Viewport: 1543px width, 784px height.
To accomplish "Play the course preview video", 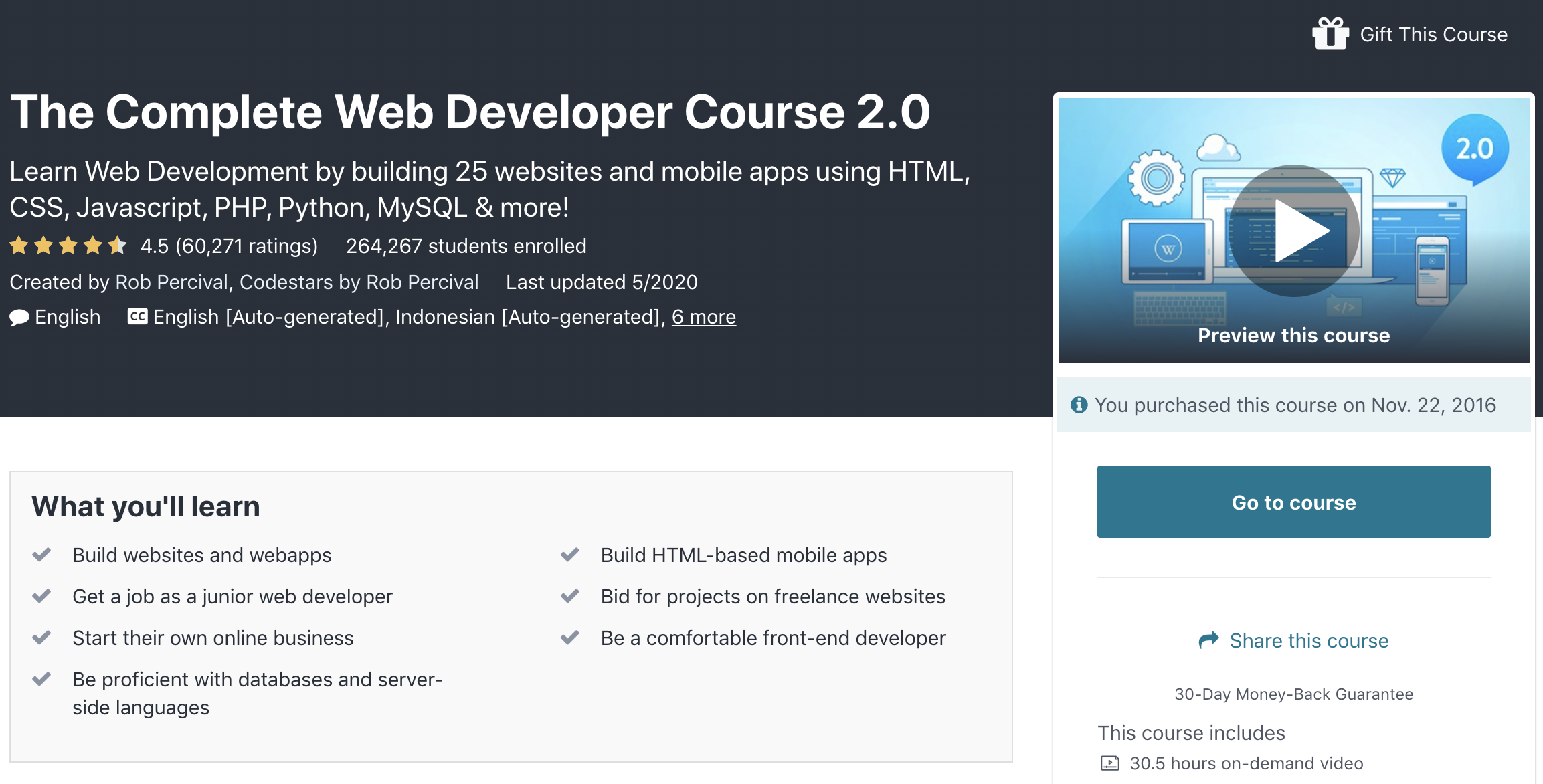I will (x=1293, y=231).
